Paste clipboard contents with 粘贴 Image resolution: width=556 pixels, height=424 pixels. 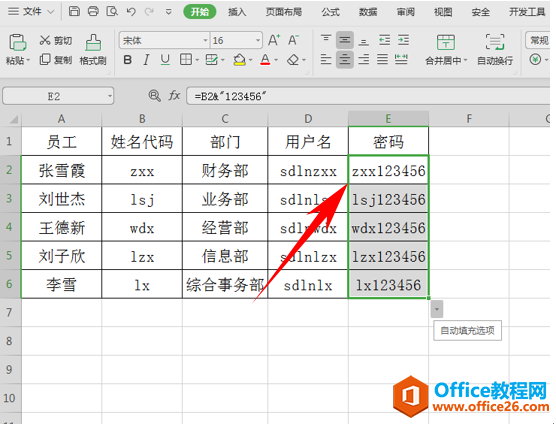[17, 49]
